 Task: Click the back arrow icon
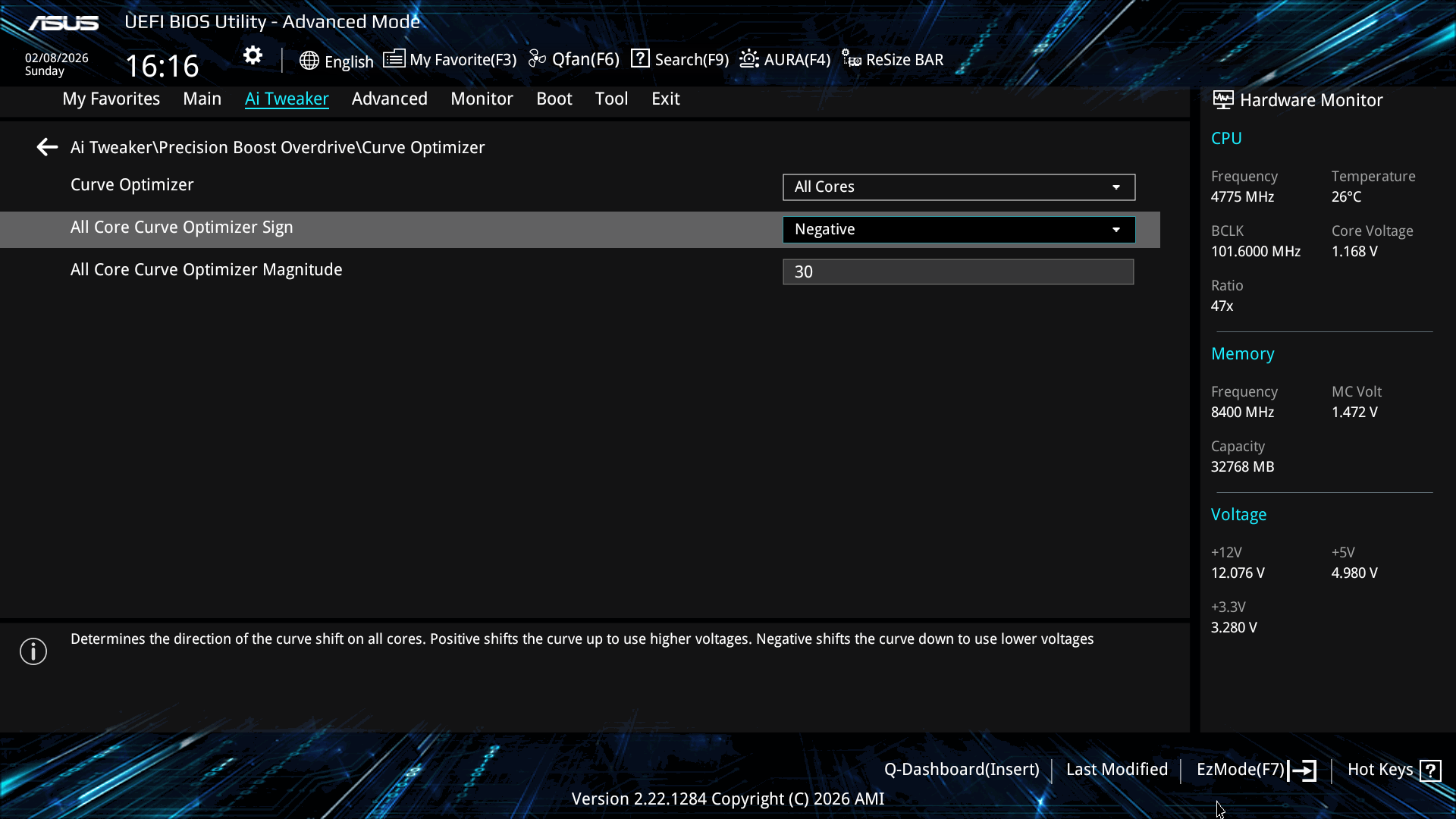pos(47,147)
